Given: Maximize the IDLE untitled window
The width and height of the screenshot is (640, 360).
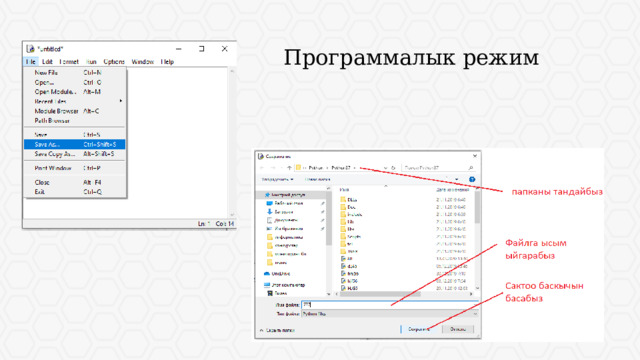Looking at the screenshot, I should 202,49.
